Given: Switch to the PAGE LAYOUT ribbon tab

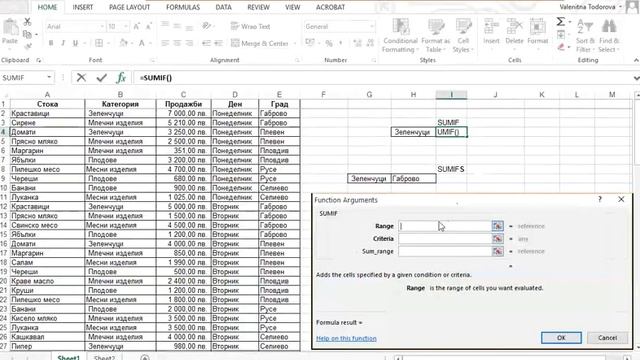Looking at the screenshot, I should click(129, 7).
